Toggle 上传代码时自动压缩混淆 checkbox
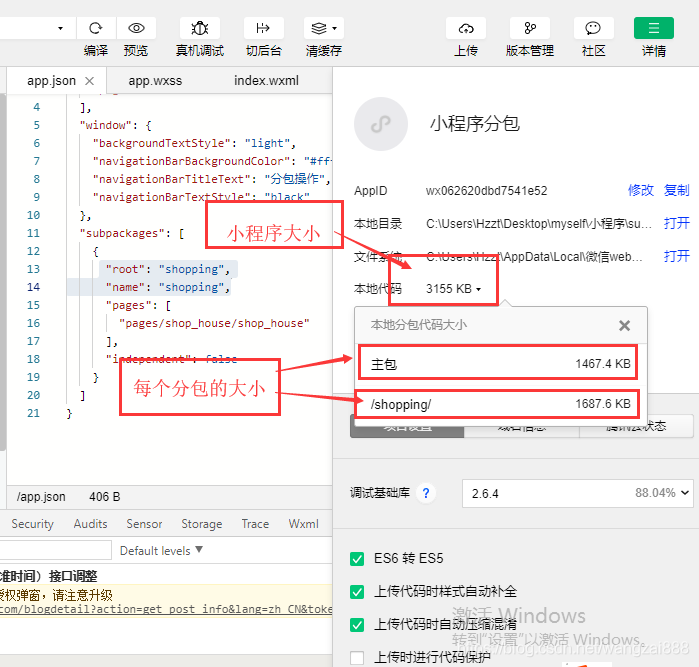 coord(357,625)
